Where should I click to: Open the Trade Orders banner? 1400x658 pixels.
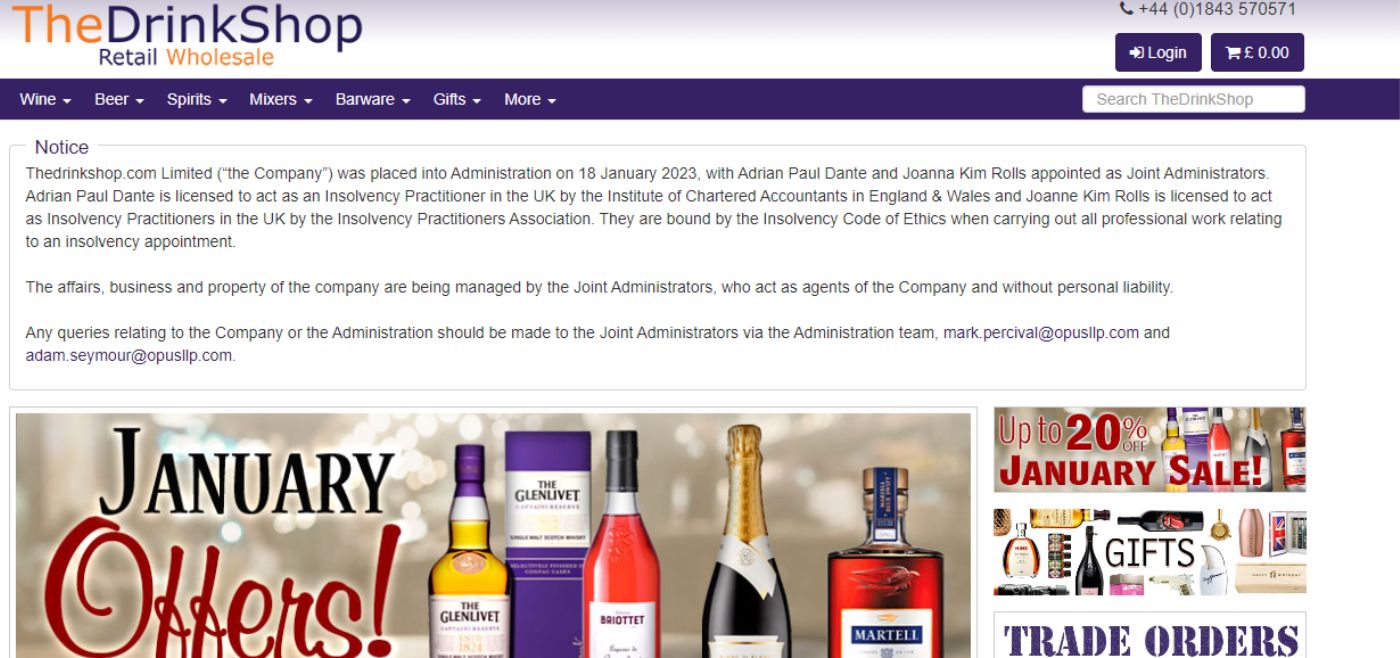[1150, 635]
